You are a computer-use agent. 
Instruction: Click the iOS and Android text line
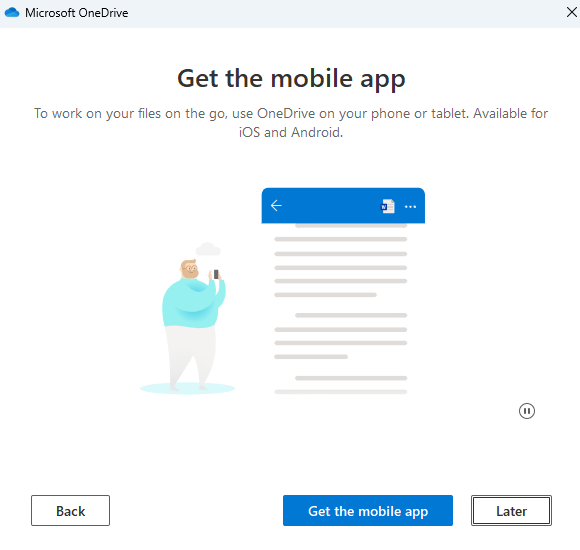pos(291,132)
